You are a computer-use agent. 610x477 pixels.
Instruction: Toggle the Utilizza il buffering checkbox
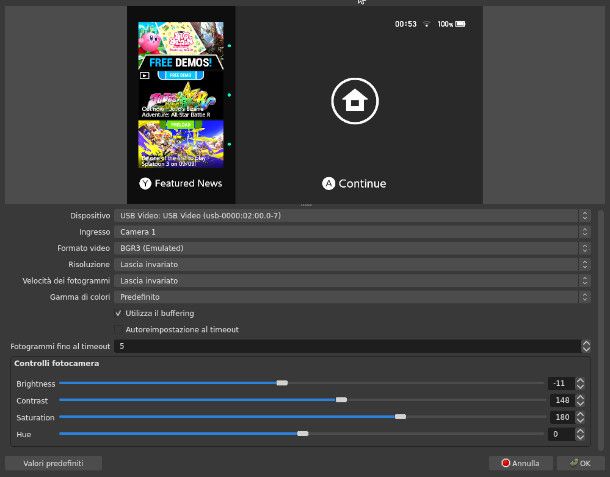[119, 313]
